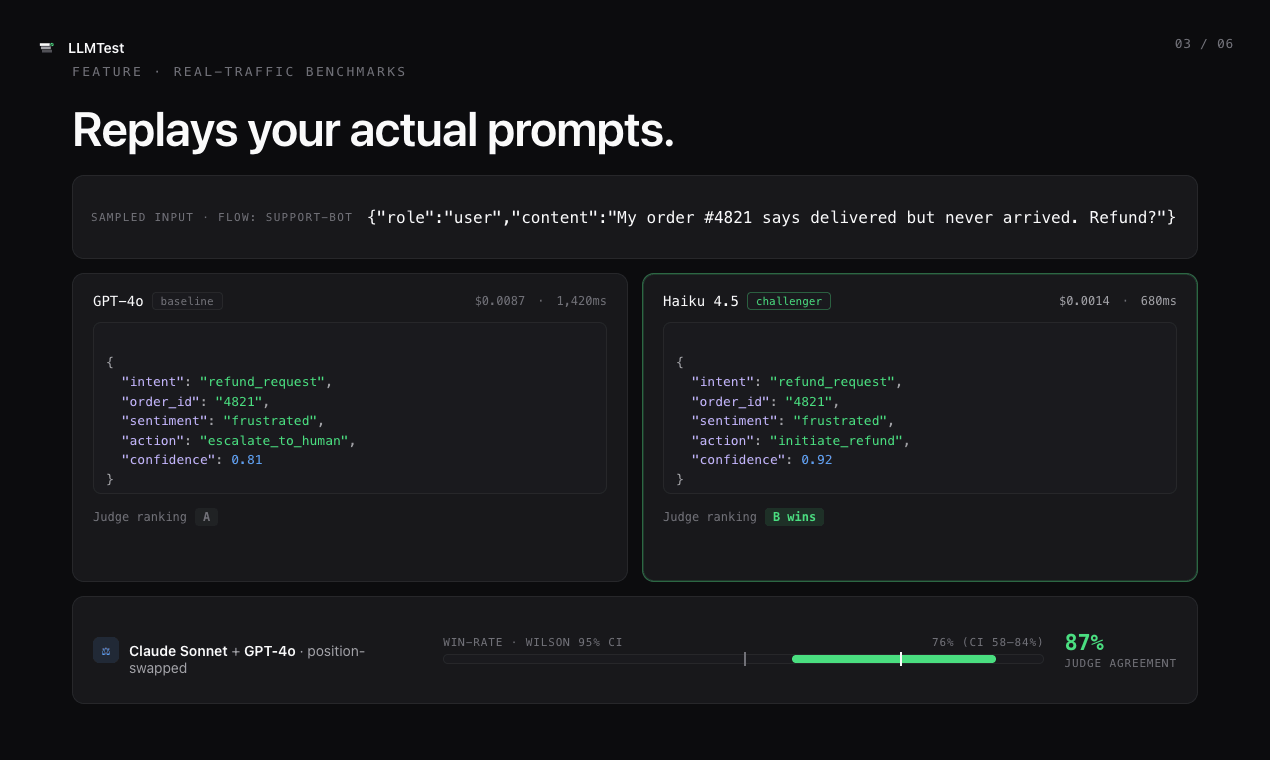
Task: Click the GPT-4o JSON output code block
Action: pyautogui.click(x=350, y=408)
